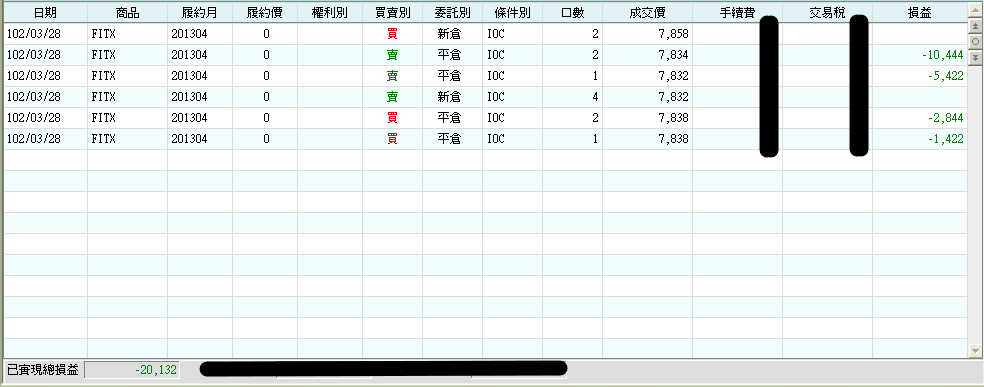Click the small circle button in scrollbar
The image size is (984, 387).
coord(975,41)
